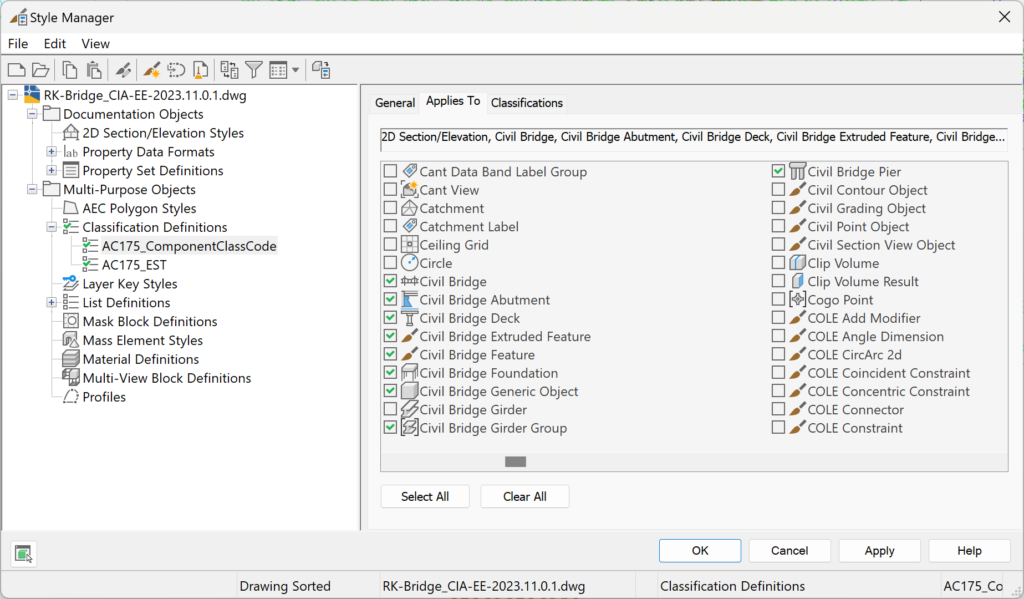Open the Edit menu
Viewport: 1024px width, 599px height.
(55, 44)
